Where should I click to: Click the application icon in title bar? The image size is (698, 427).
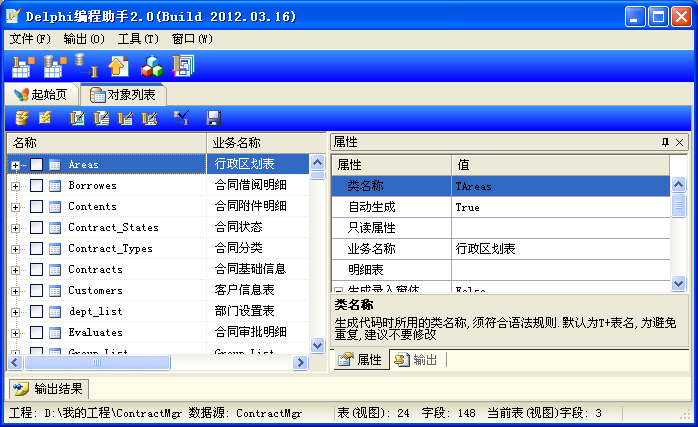[x=13, y=16]
